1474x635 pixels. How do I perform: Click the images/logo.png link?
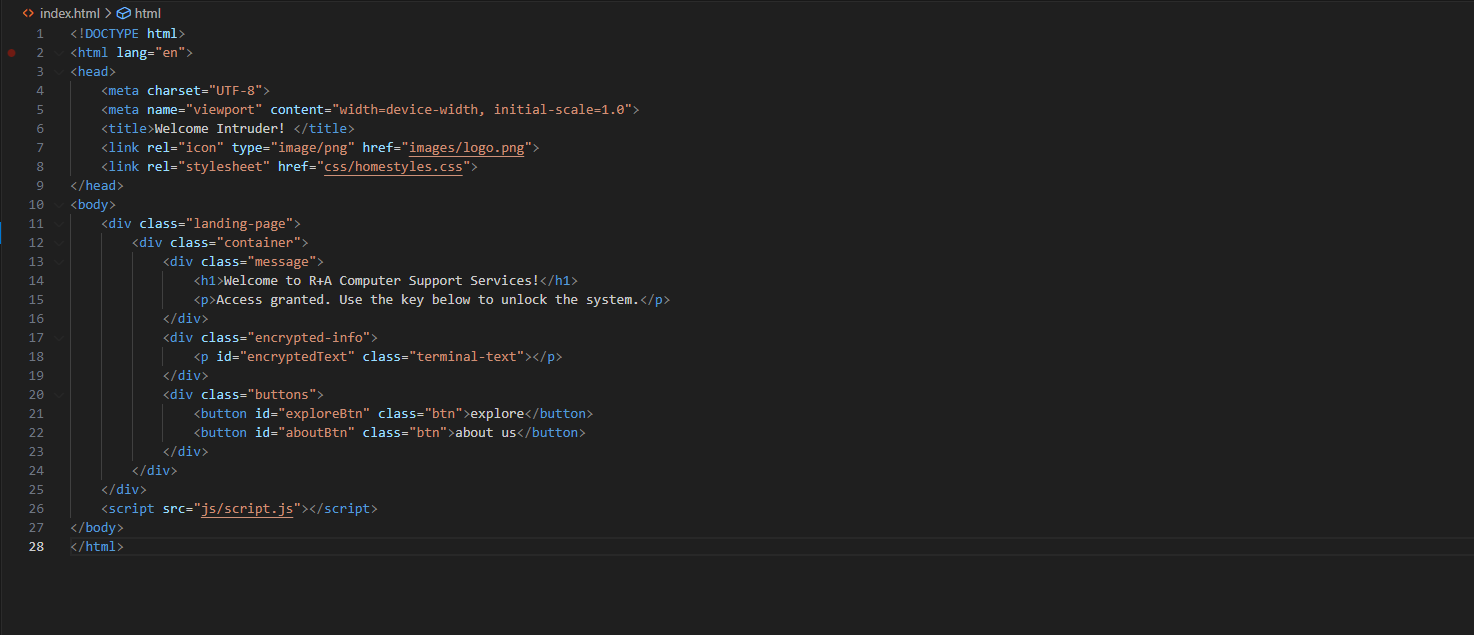click(x=466, y=147)
